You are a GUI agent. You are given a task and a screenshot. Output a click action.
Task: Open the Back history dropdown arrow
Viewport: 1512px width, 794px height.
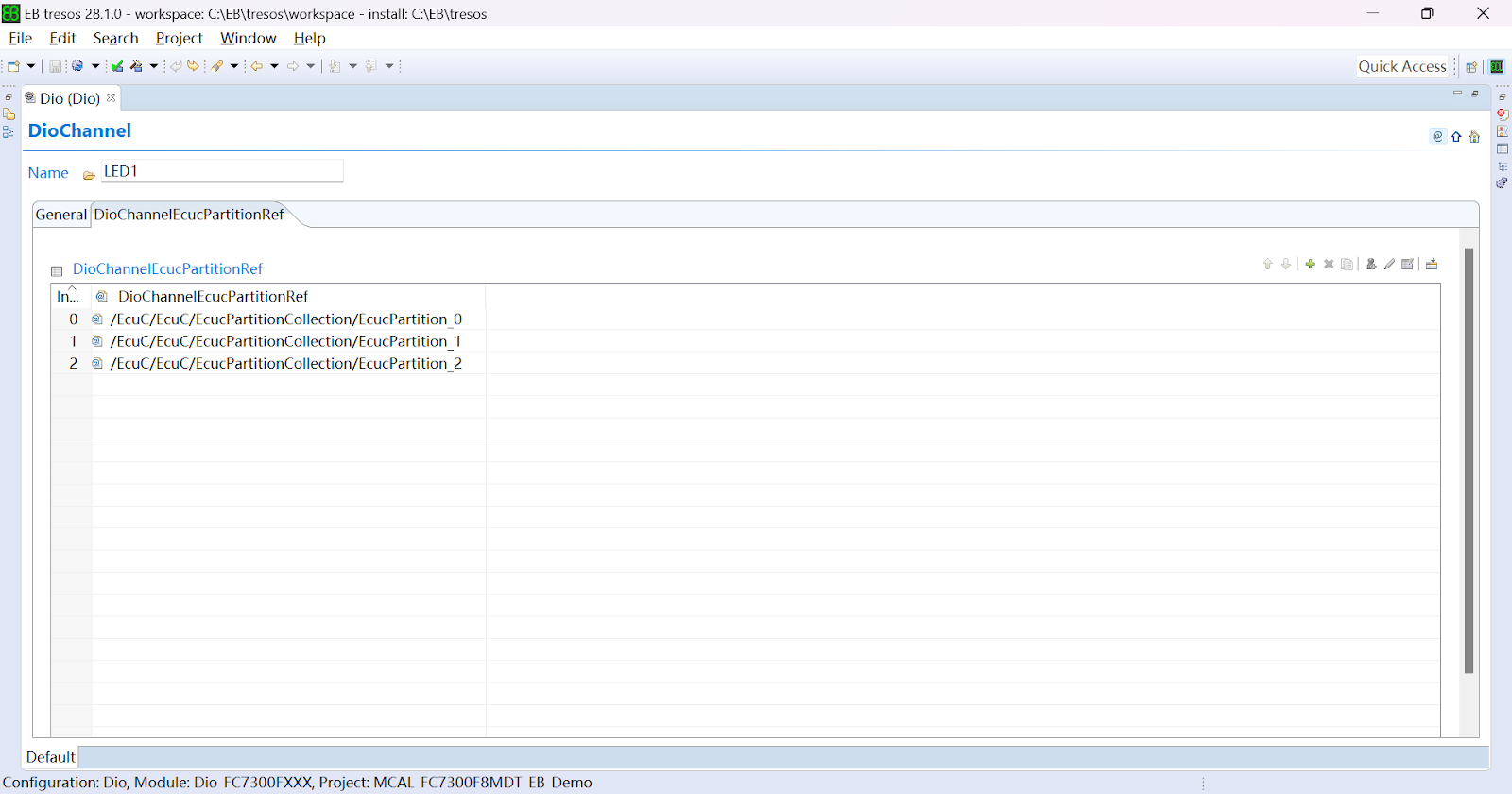[274, 66]
